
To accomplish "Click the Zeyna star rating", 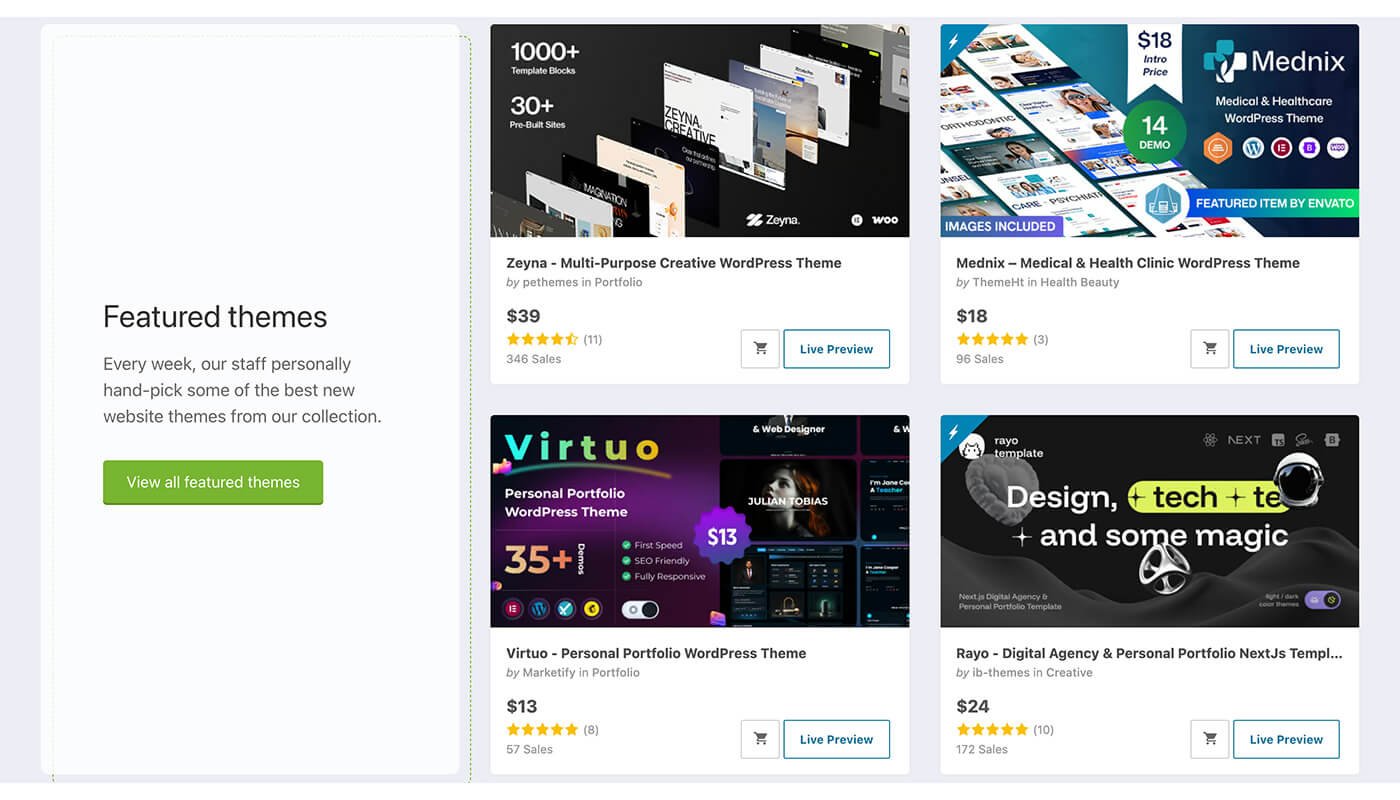I will pyautogui.click(x=542, y=339).
